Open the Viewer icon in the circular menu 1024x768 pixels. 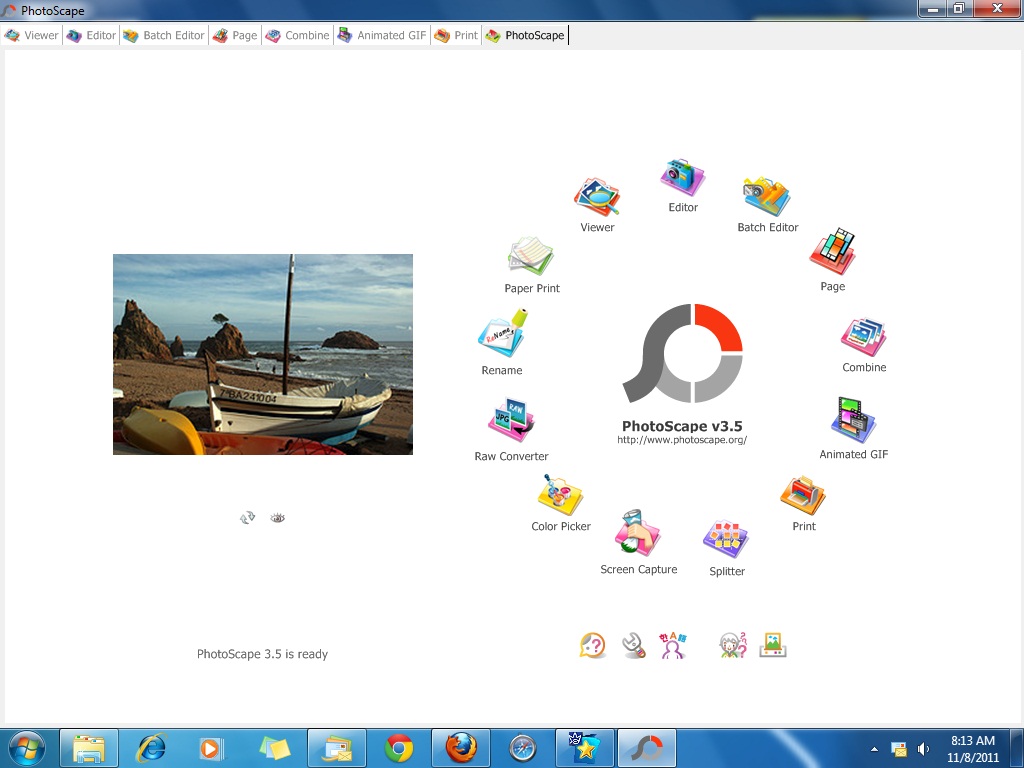click(597, 197)
